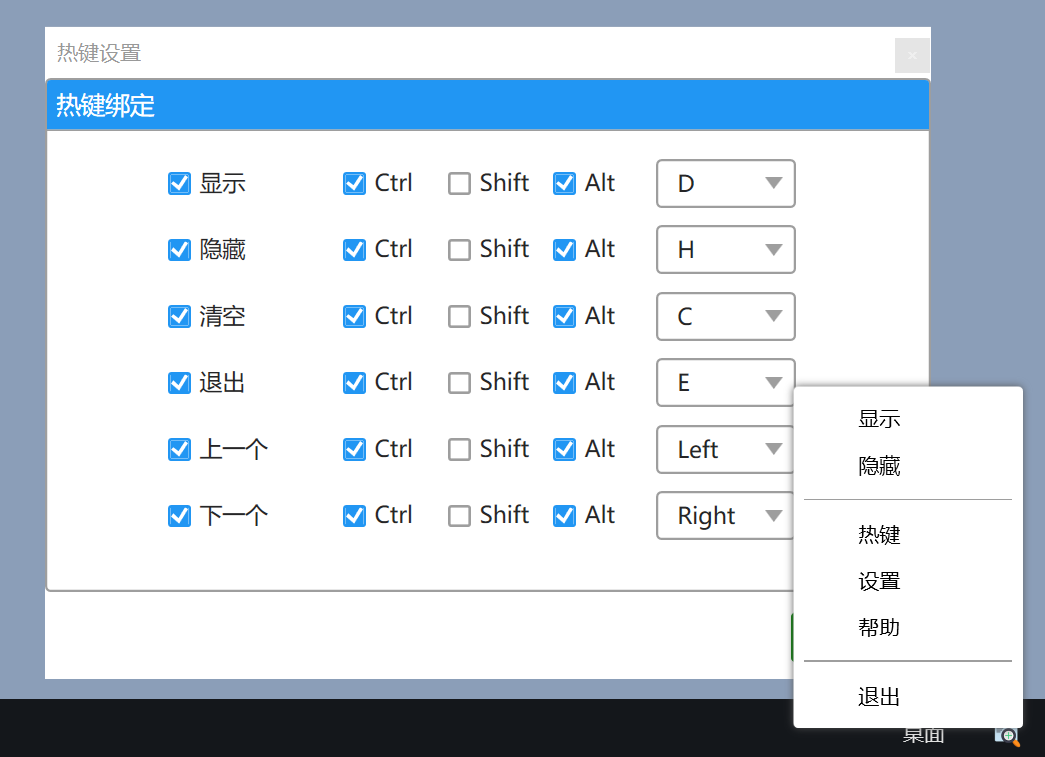Viewport: 1045px width, 757px height.
Task: Choose 隐藏 from the tray context menu
Action: [x=879, y=466]
